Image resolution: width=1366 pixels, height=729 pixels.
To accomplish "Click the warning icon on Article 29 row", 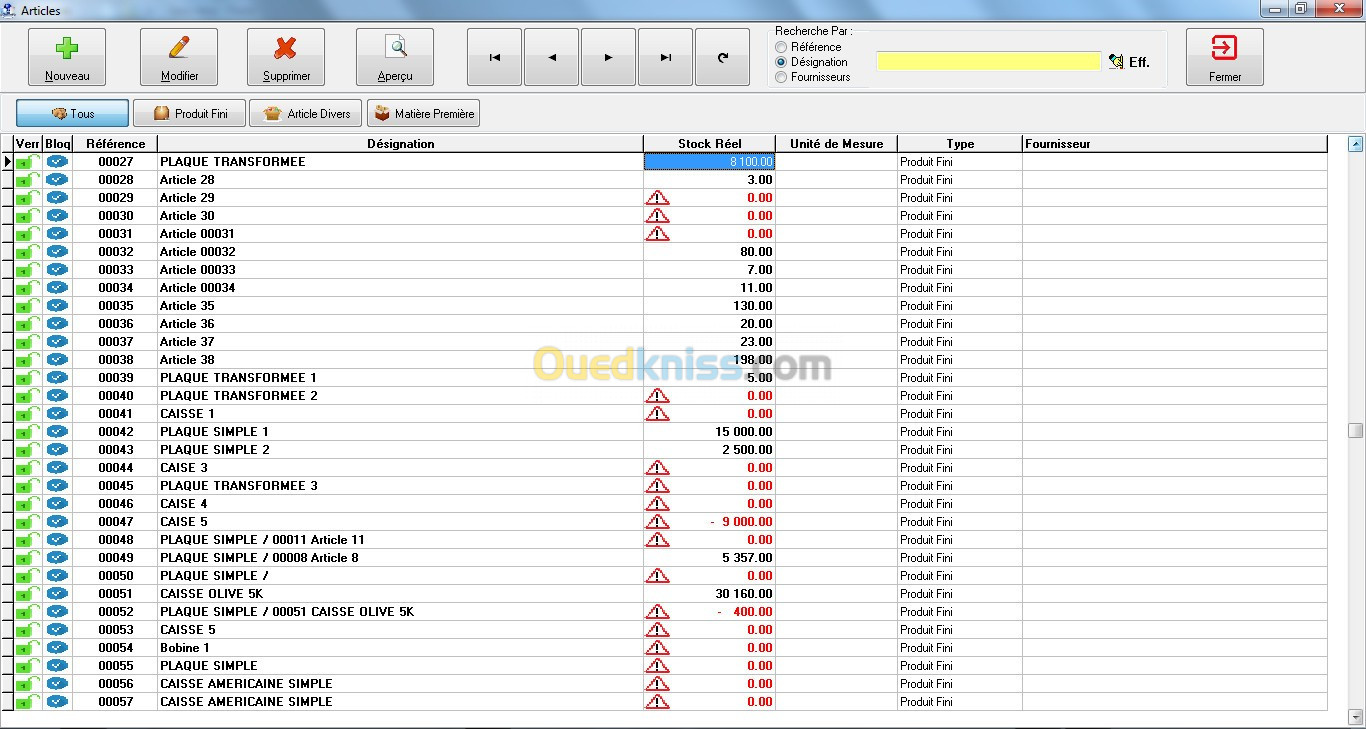I will tap(657, 198).
